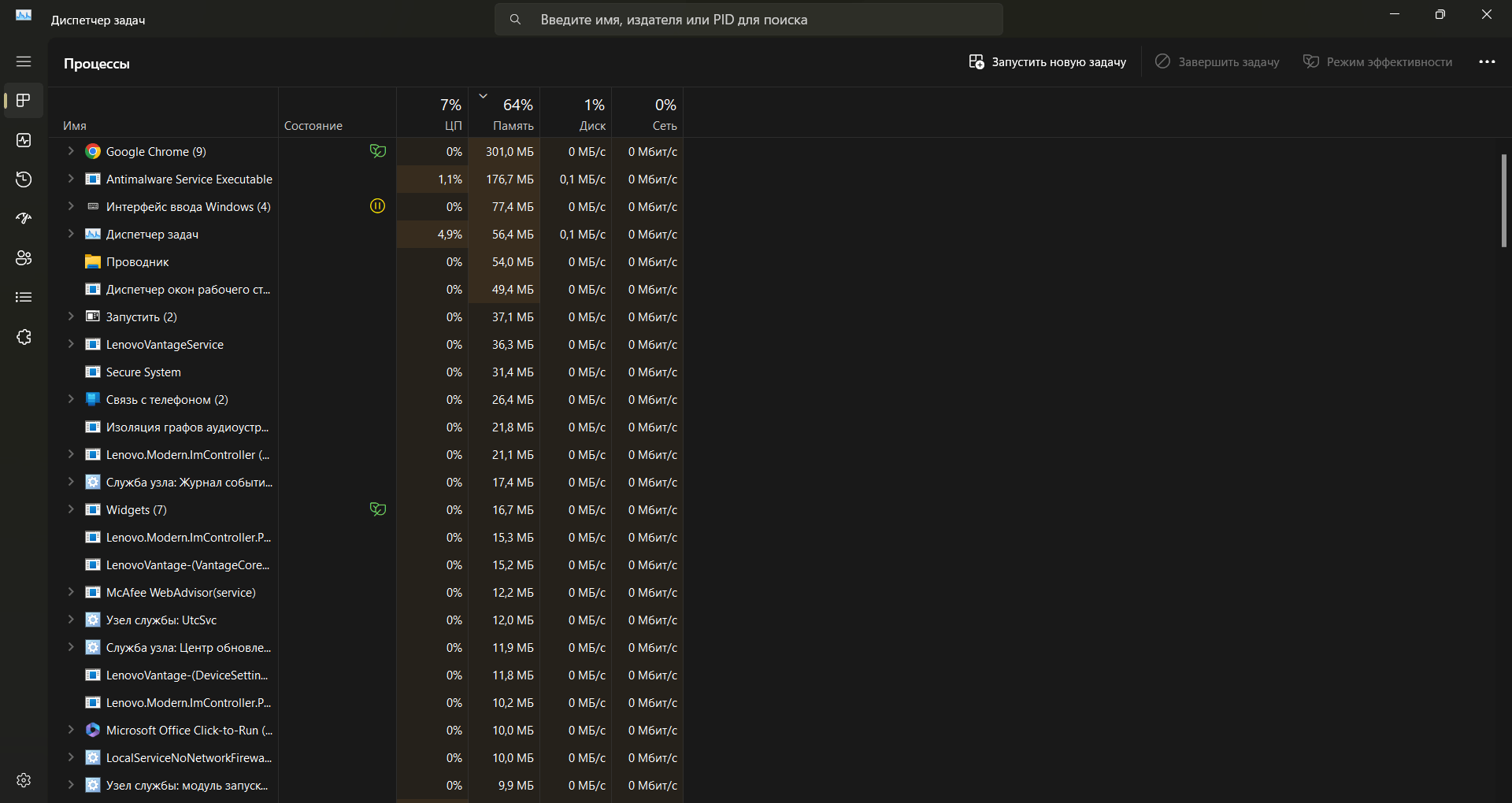Select the Secure System process row

point(366,372)
